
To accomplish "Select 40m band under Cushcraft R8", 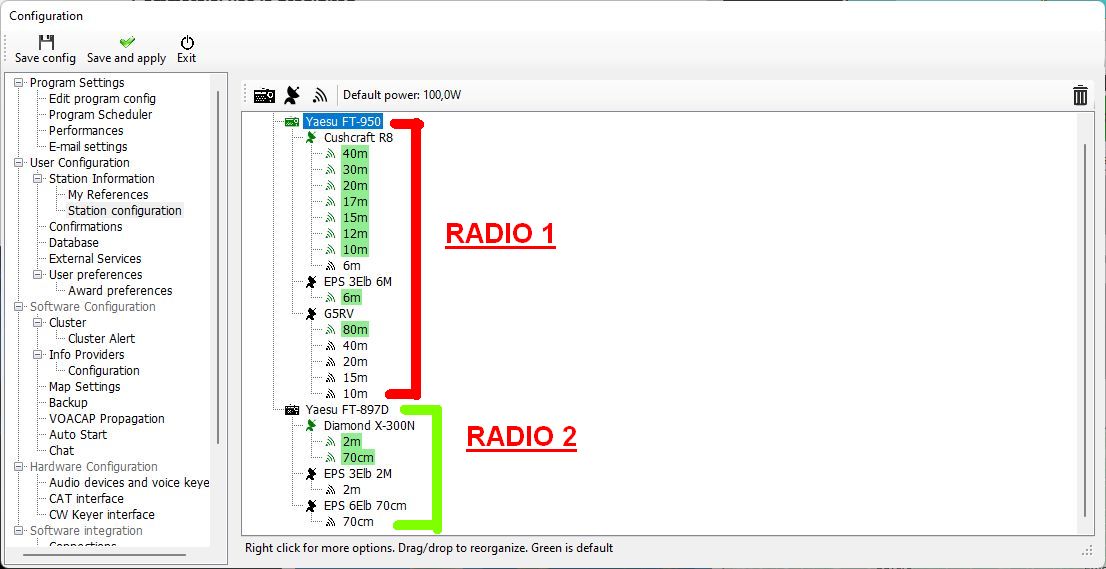I will click(355, 154).
